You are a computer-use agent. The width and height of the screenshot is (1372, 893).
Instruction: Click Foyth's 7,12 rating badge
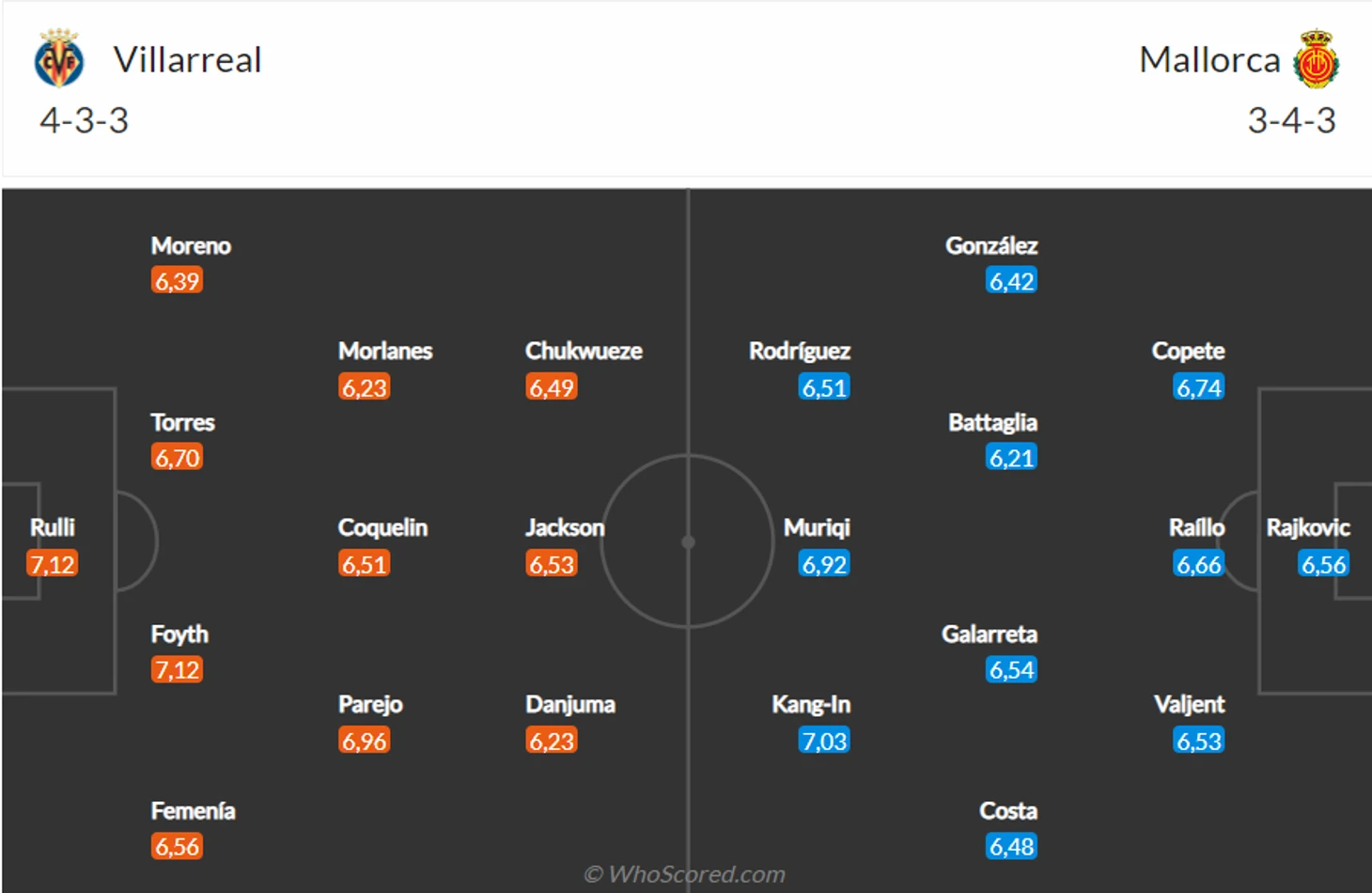point(177,669)
